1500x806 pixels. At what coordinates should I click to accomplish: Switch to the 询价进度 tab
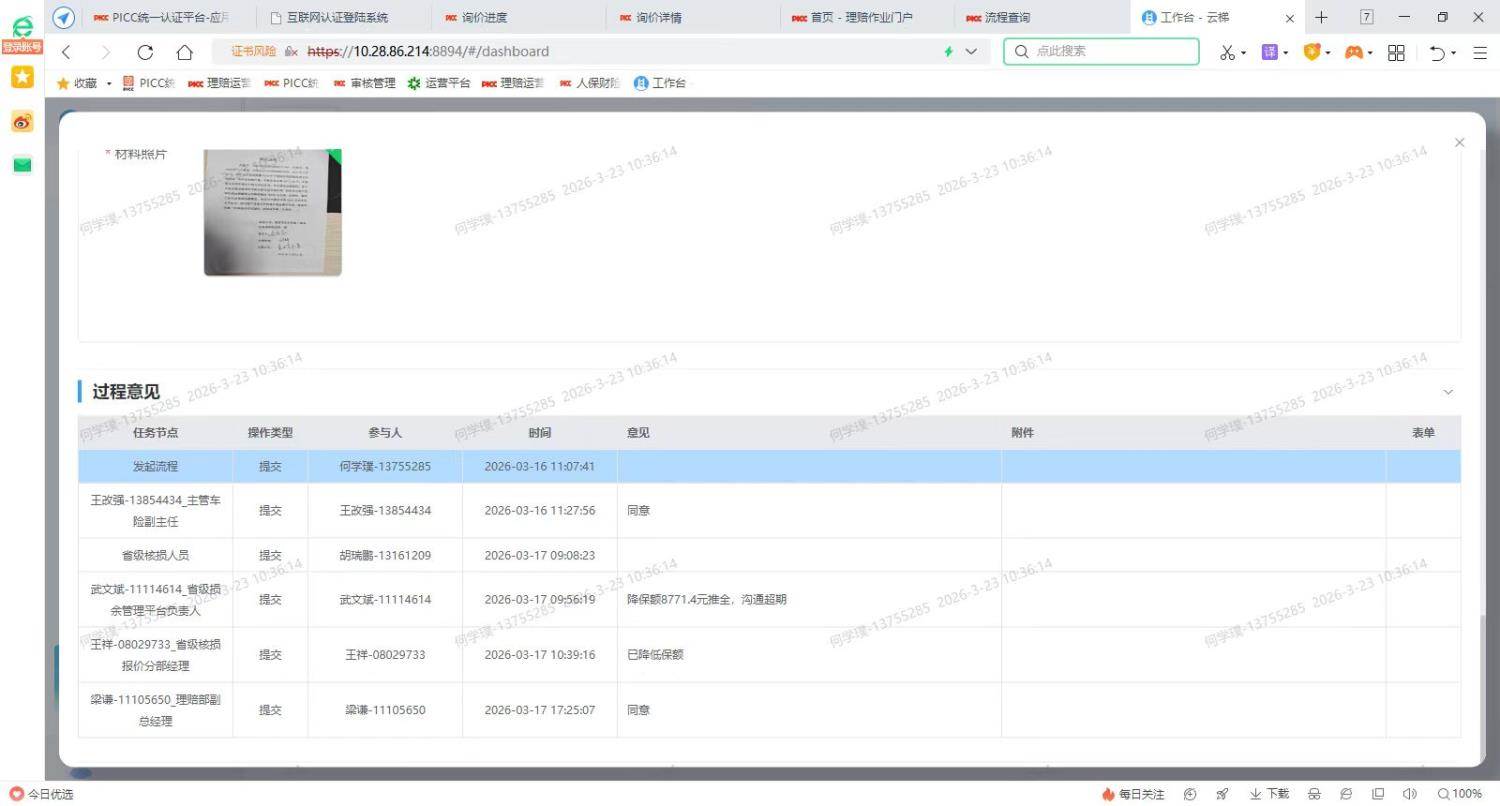(x=484, y=17)
